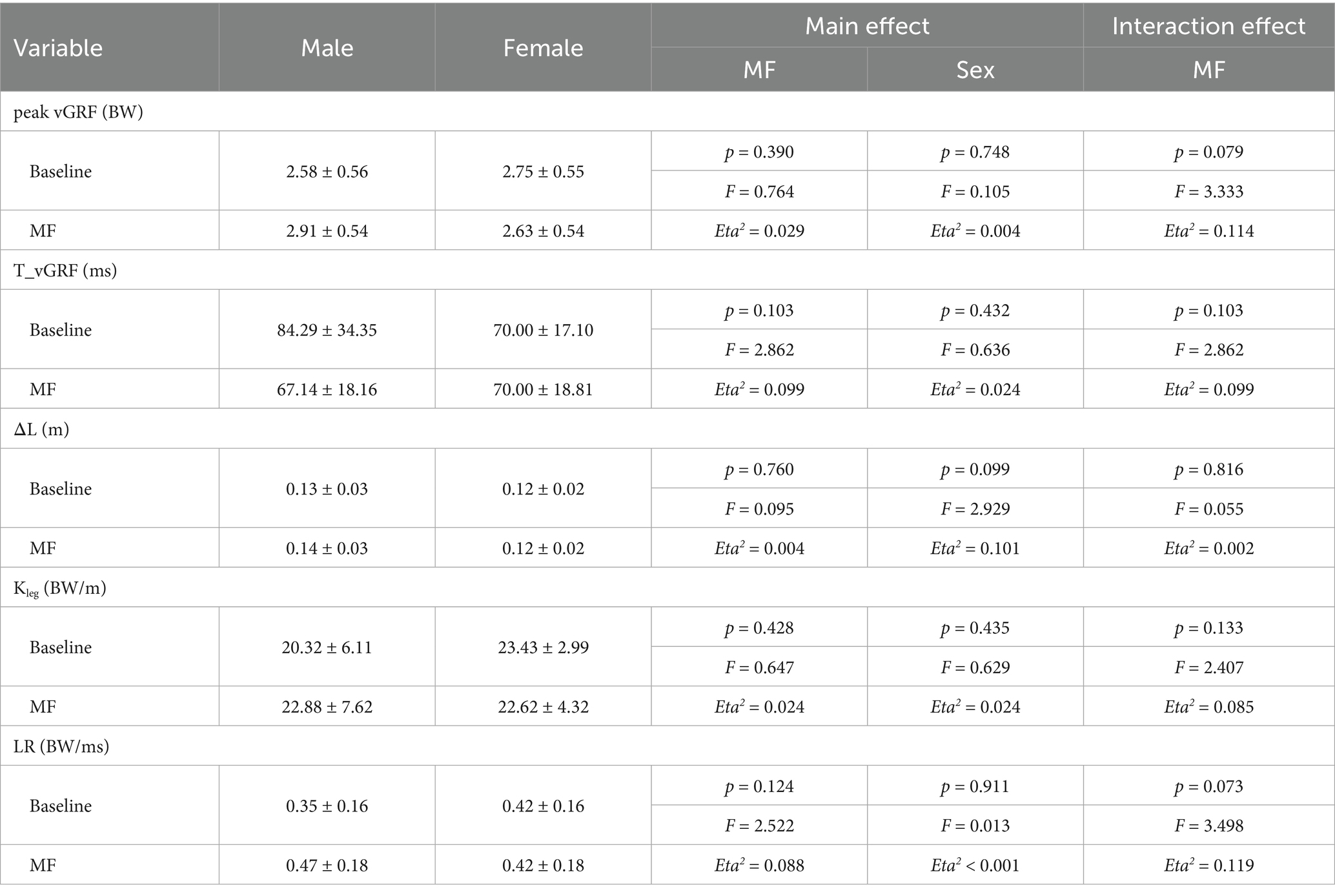Click the peak vGRF (BW) row label
The image size is (1335, 896).
point(78,112)
